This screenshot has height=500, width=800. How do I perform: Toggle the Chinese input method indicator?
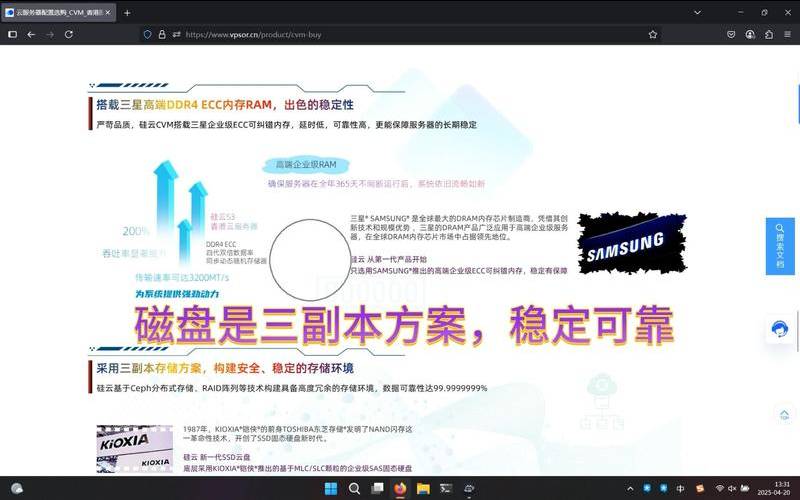click(681, 489)
